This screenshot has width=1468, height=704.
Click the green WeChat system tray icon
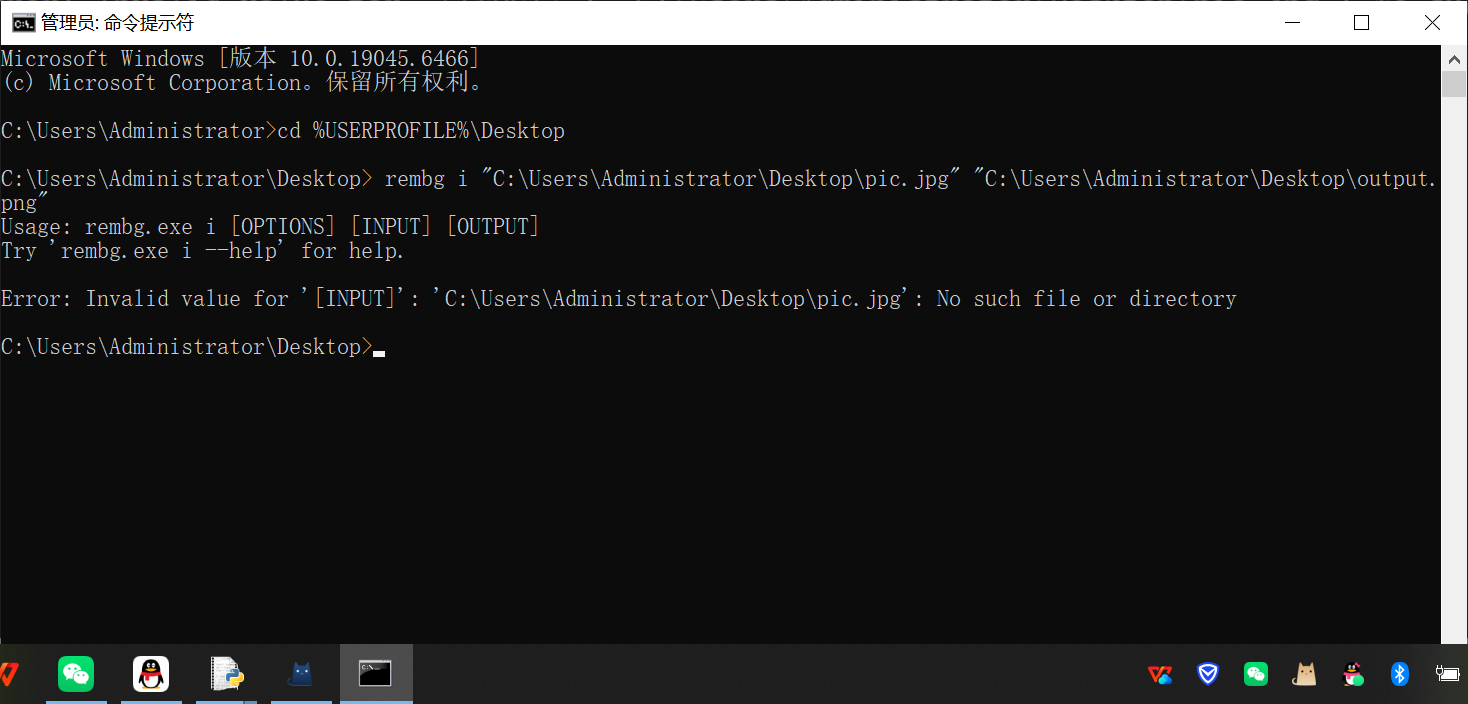click(1256, 674)
